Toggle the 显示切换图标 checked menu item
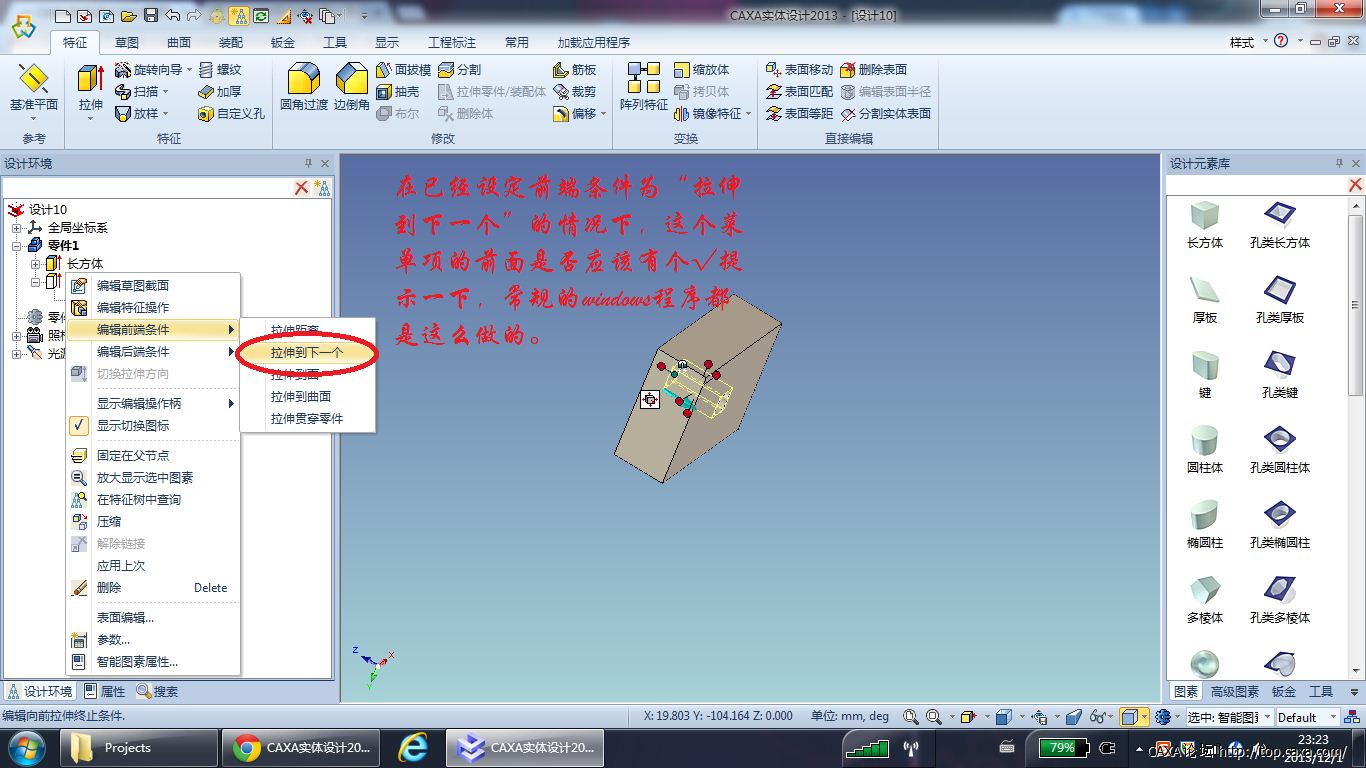 click(x=133, y=425)
